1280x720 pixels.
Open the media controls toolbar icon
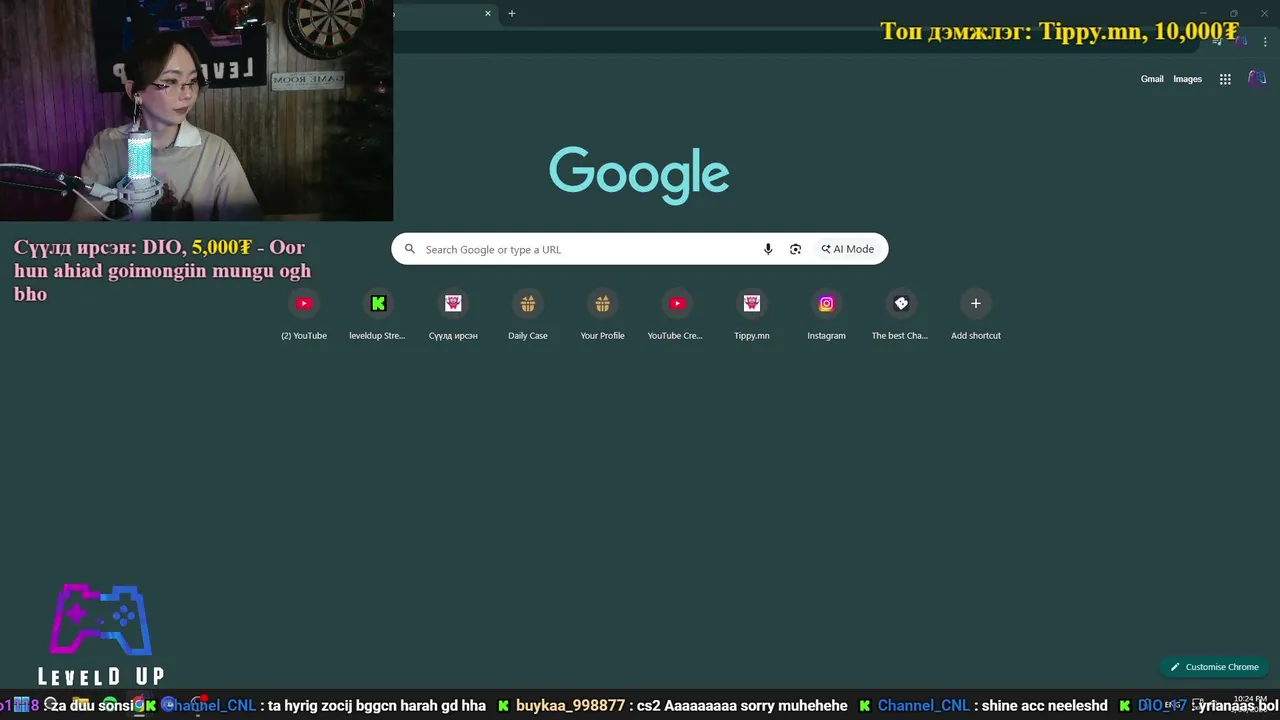(x=1219, y=41)
